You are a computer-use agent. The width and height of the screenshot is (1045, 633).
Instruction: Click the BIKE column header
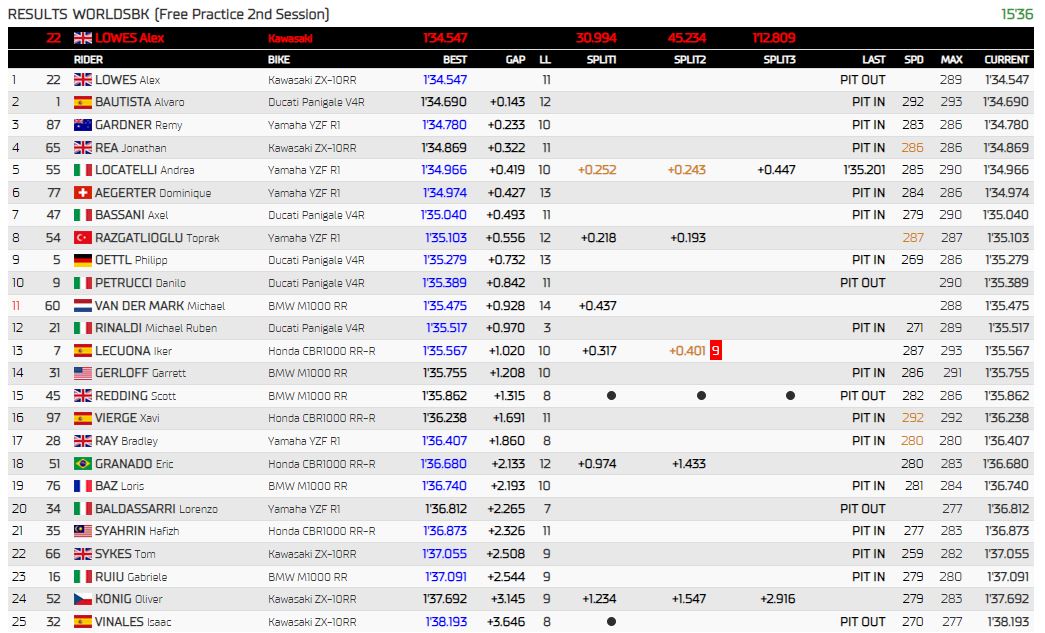point(279,60)
